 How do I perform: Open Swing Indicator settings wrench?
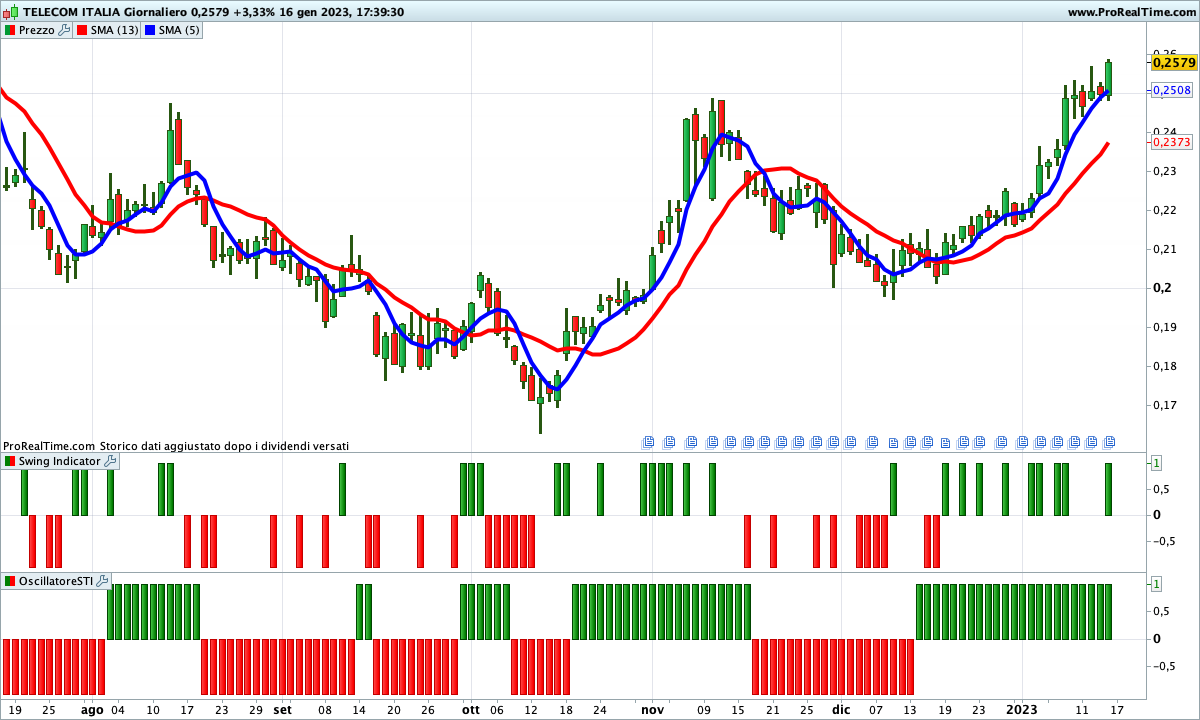click(x=110, y=461)
